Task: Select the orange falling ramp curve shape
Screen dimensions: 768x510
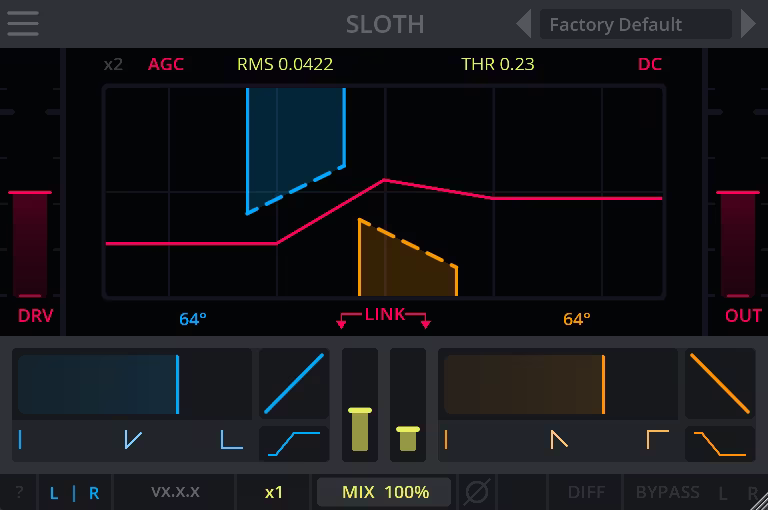Action: [720, 383]
